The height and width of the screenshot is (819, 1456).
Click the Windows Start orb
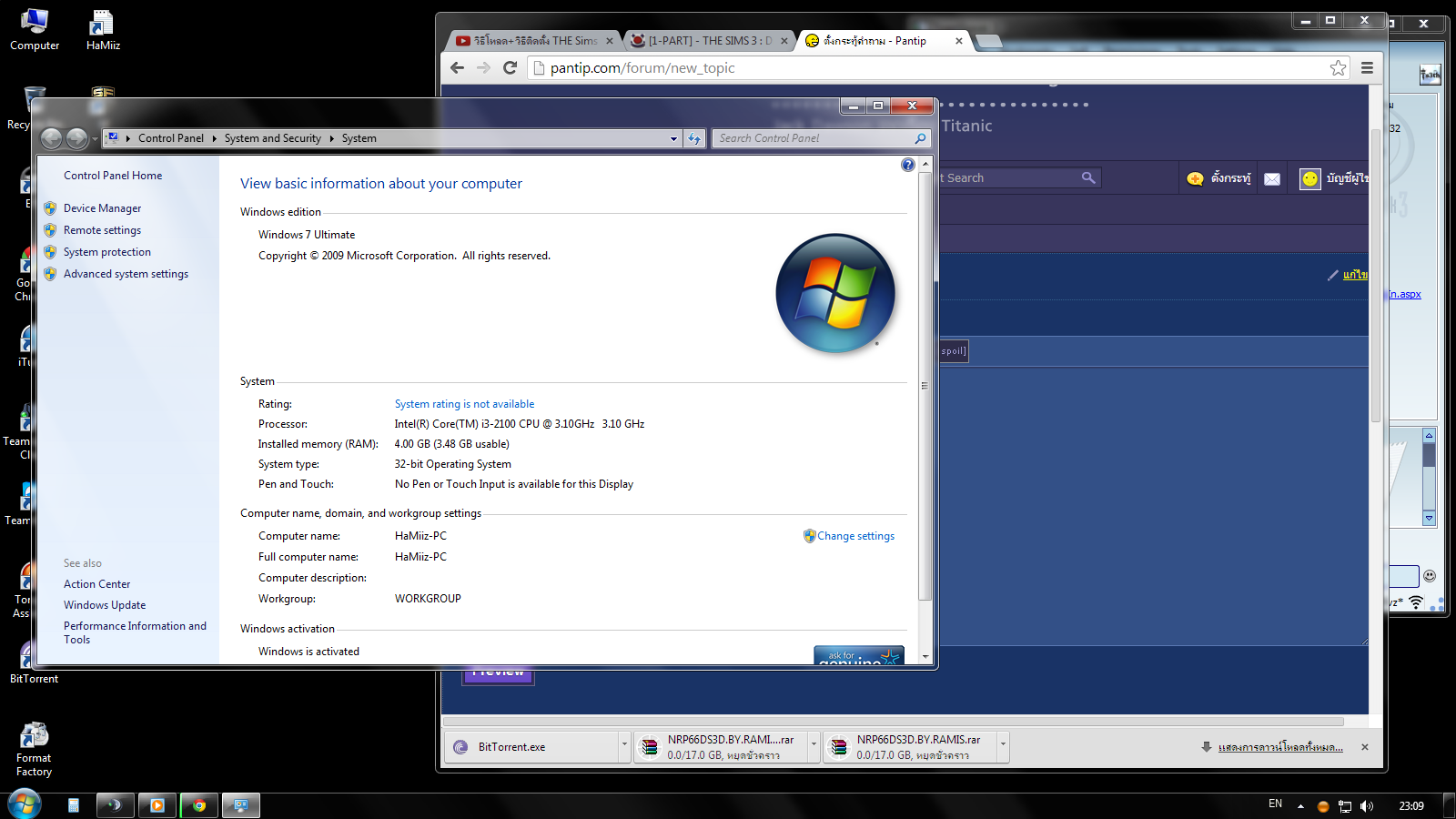25,804
